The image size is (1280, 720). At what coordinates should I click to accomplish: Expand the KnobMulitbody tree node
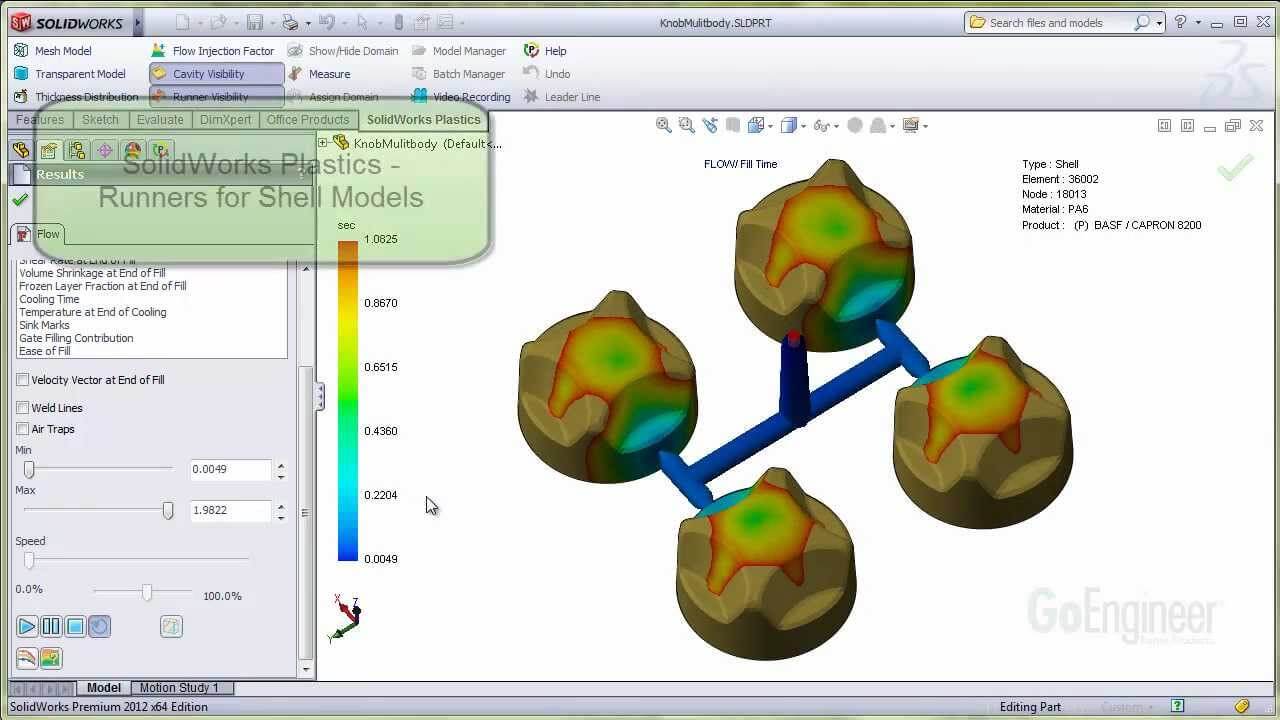323,143
